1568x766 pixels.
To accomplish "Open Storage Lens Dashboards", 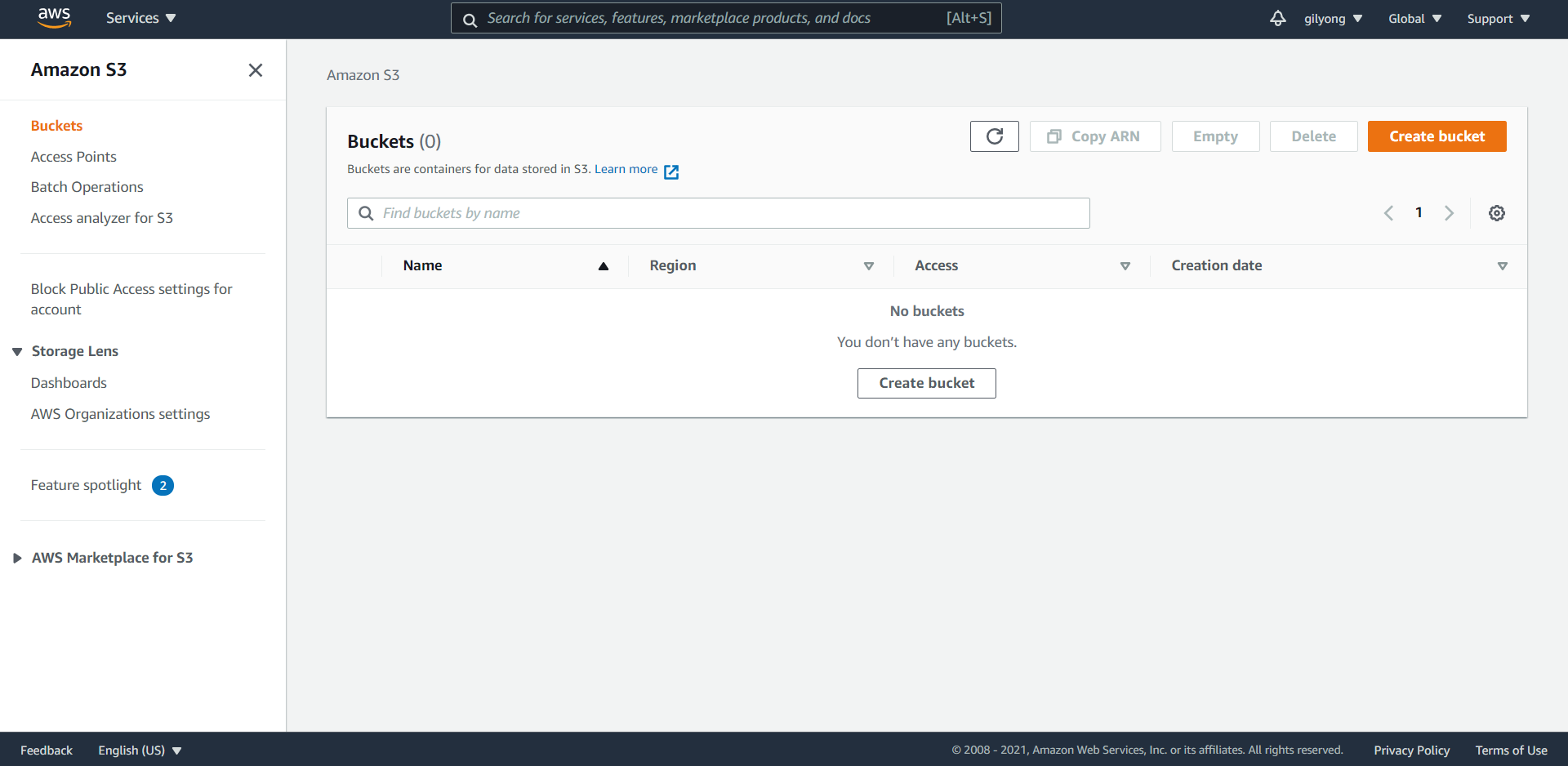I will click(x=69, y=383).
